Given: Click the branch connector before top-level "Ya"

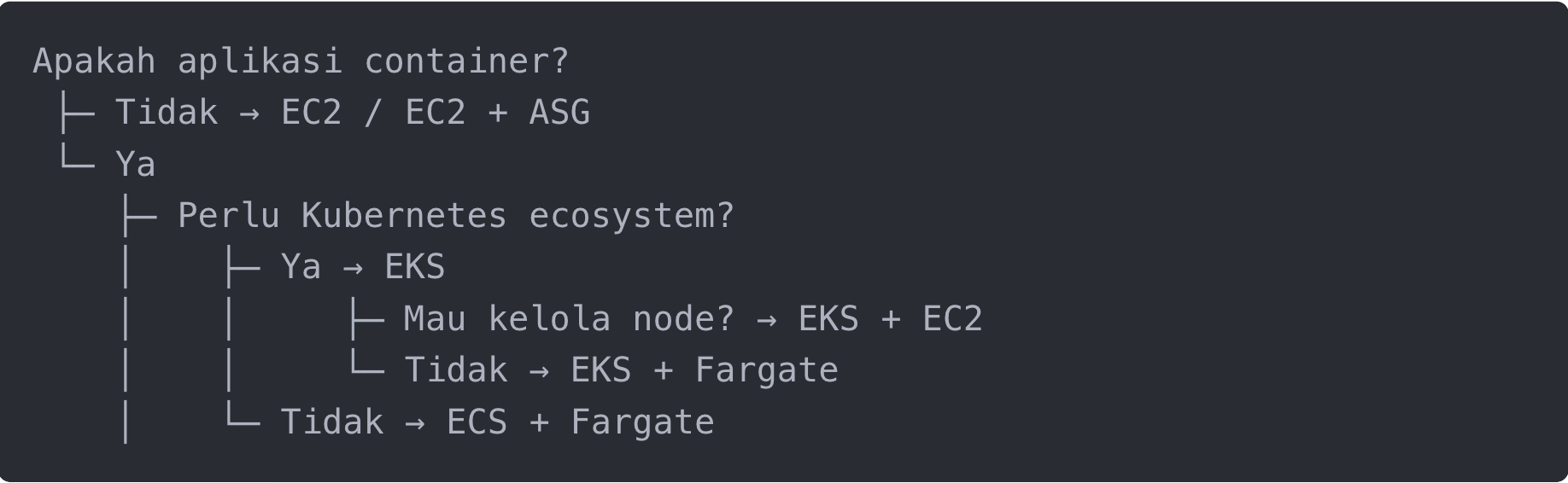Looking at the screenshot, I should coord(77,162).
